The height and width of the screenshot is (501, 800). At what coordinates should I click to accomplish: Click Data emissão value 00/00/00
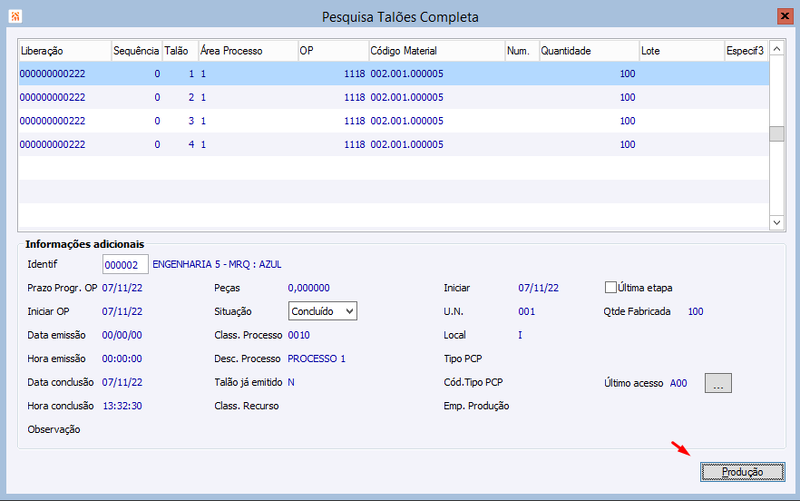click(x=122, y=335)
